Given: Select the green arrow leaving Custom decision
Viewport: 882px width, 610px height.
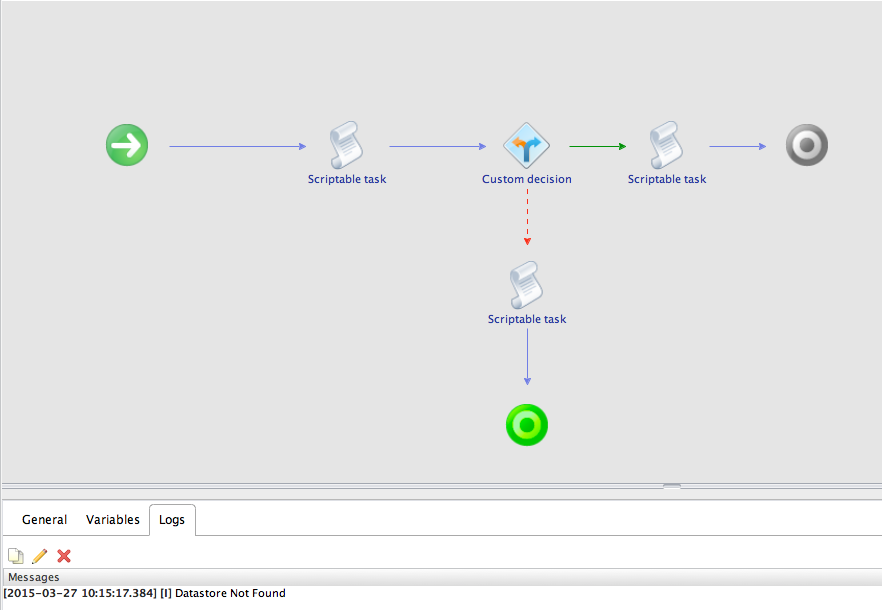Looking at the screenshot, I should 597,147.
